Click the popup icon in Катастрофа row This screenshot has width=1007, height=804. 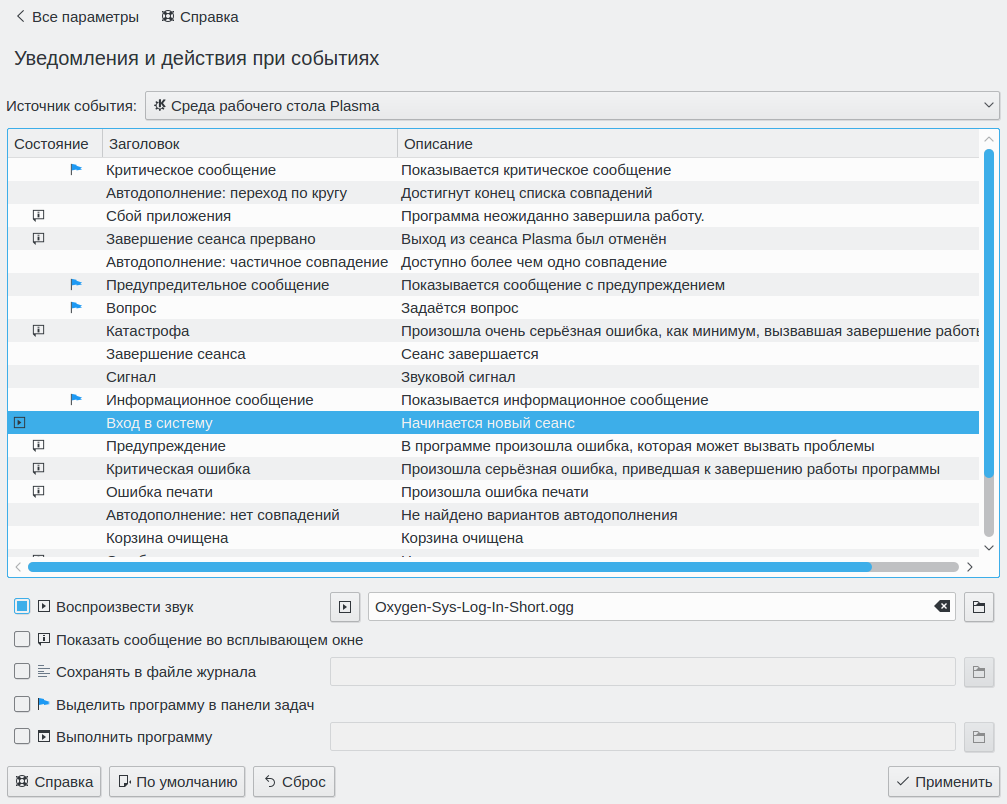[x=39, y=331]
